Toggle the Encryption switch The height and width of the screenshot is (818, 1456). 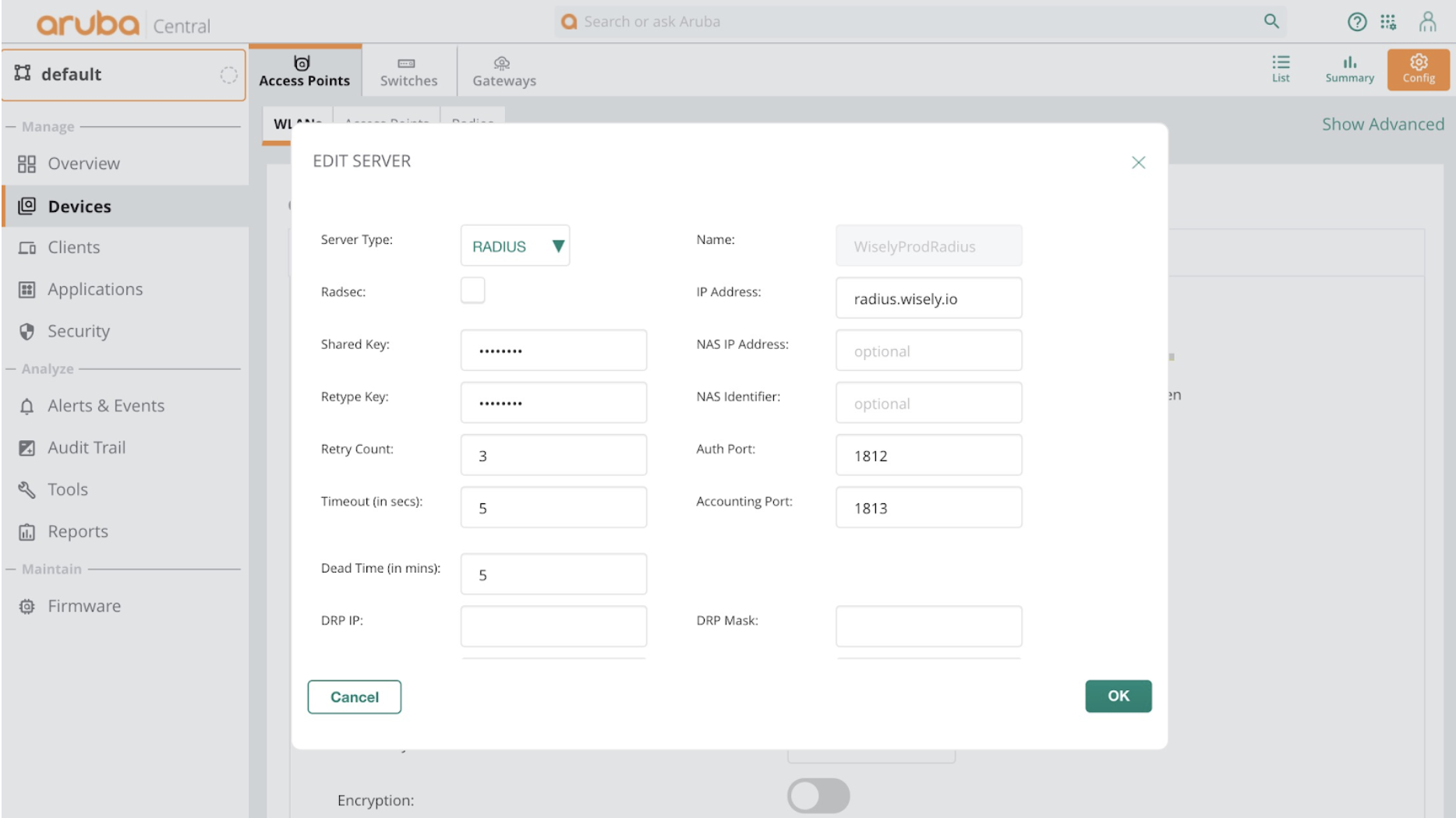click(818, 796)
